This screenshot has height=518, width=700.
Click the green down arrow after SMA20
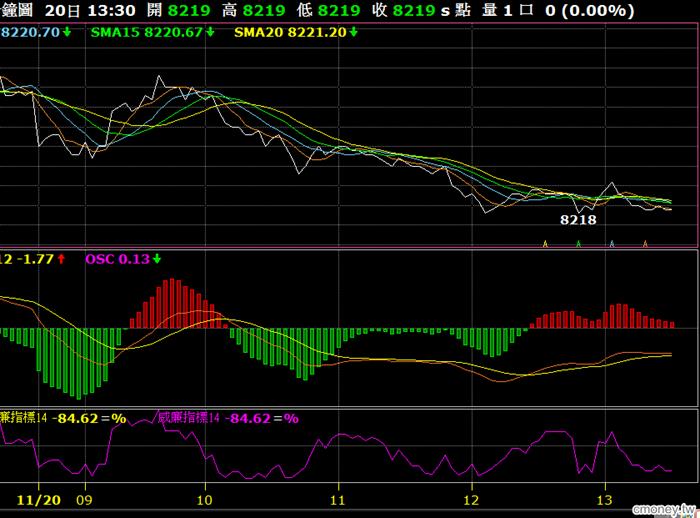(x=353, y=33)
